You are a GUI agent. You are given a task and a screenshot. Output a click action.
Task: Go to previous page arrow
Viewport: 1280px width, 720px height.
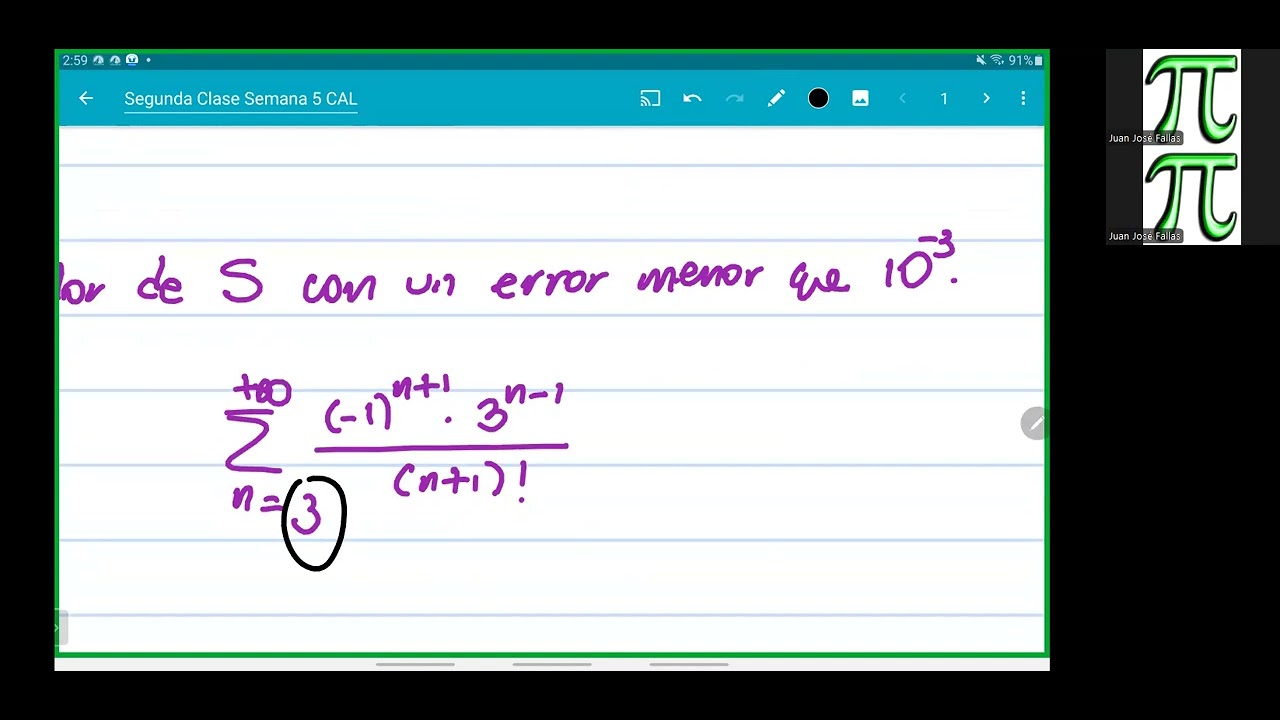pyautogui.click(x=902, y=98)
